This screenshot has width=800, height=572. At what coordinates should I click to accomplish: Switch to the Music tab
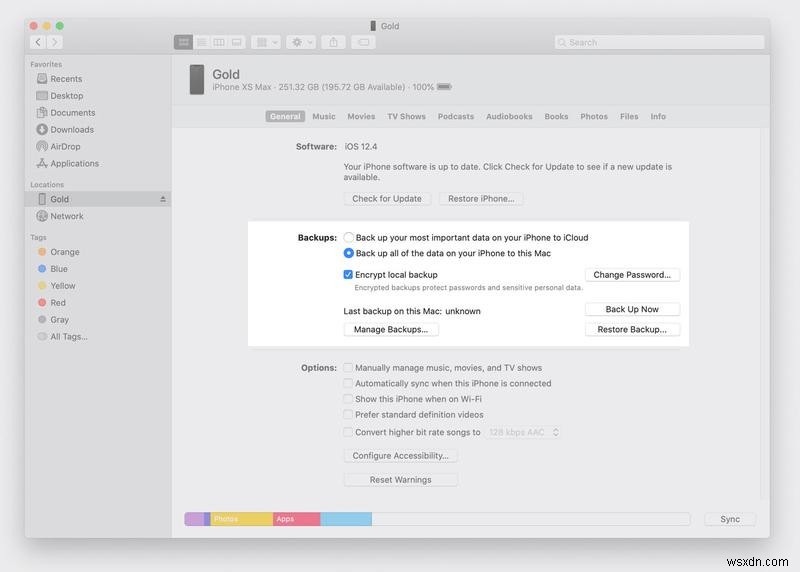323,116
